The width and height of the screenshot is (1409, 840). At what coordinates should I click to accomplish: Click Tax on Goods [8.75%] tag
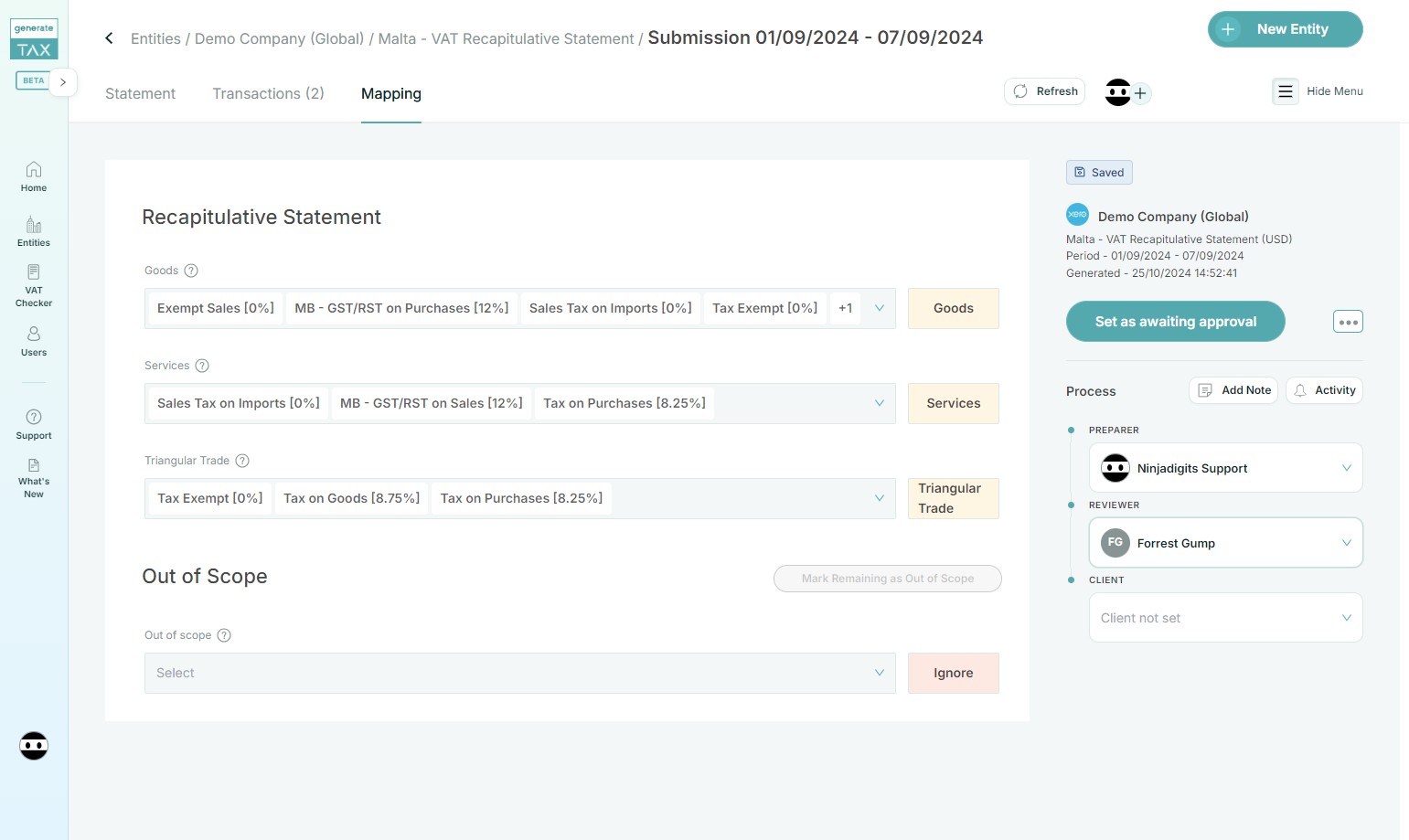(x=351, y=498)
